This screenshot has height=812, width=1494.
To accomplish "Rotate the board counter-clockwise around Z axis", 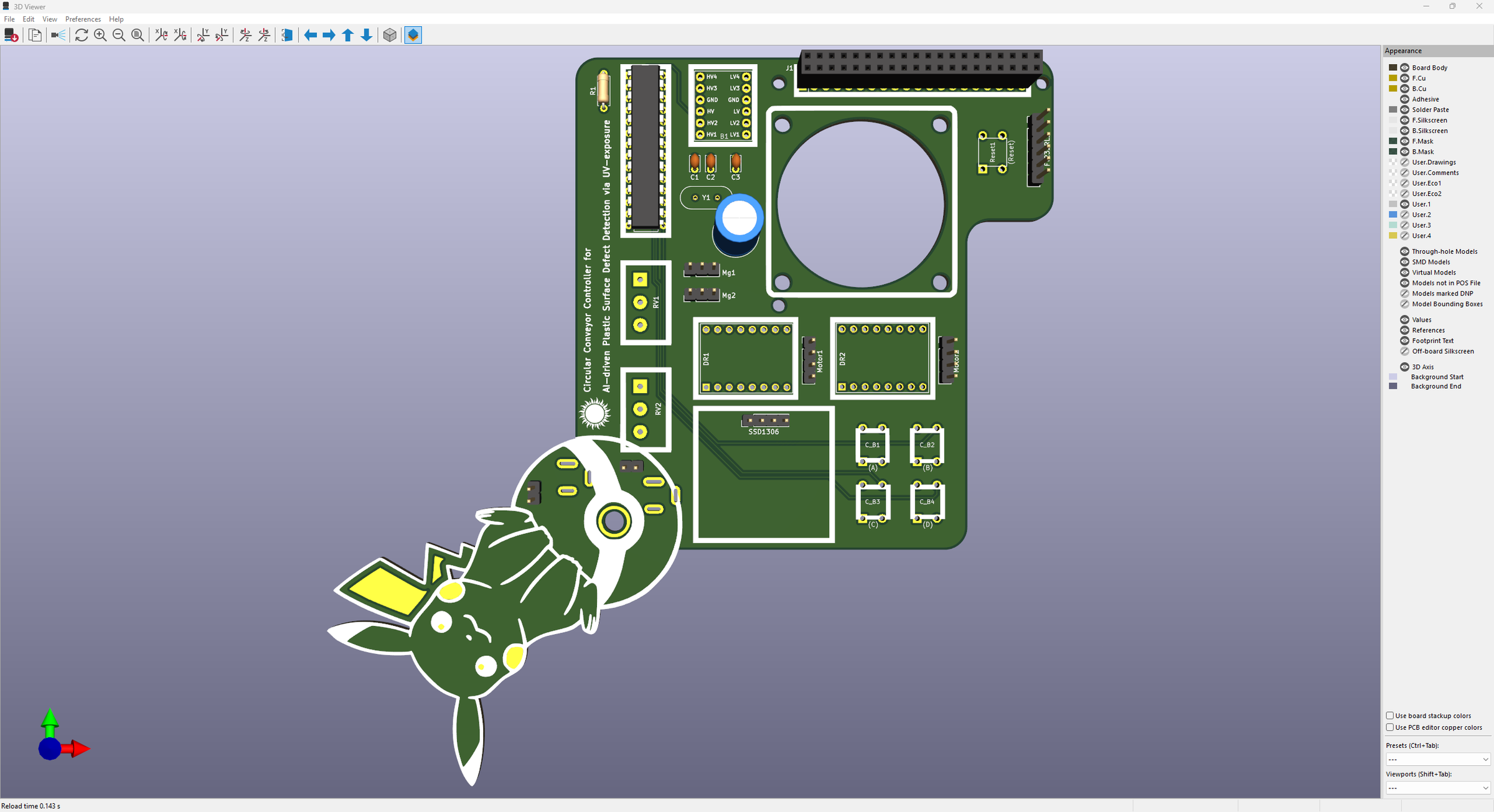I will [x=264, y=35].
